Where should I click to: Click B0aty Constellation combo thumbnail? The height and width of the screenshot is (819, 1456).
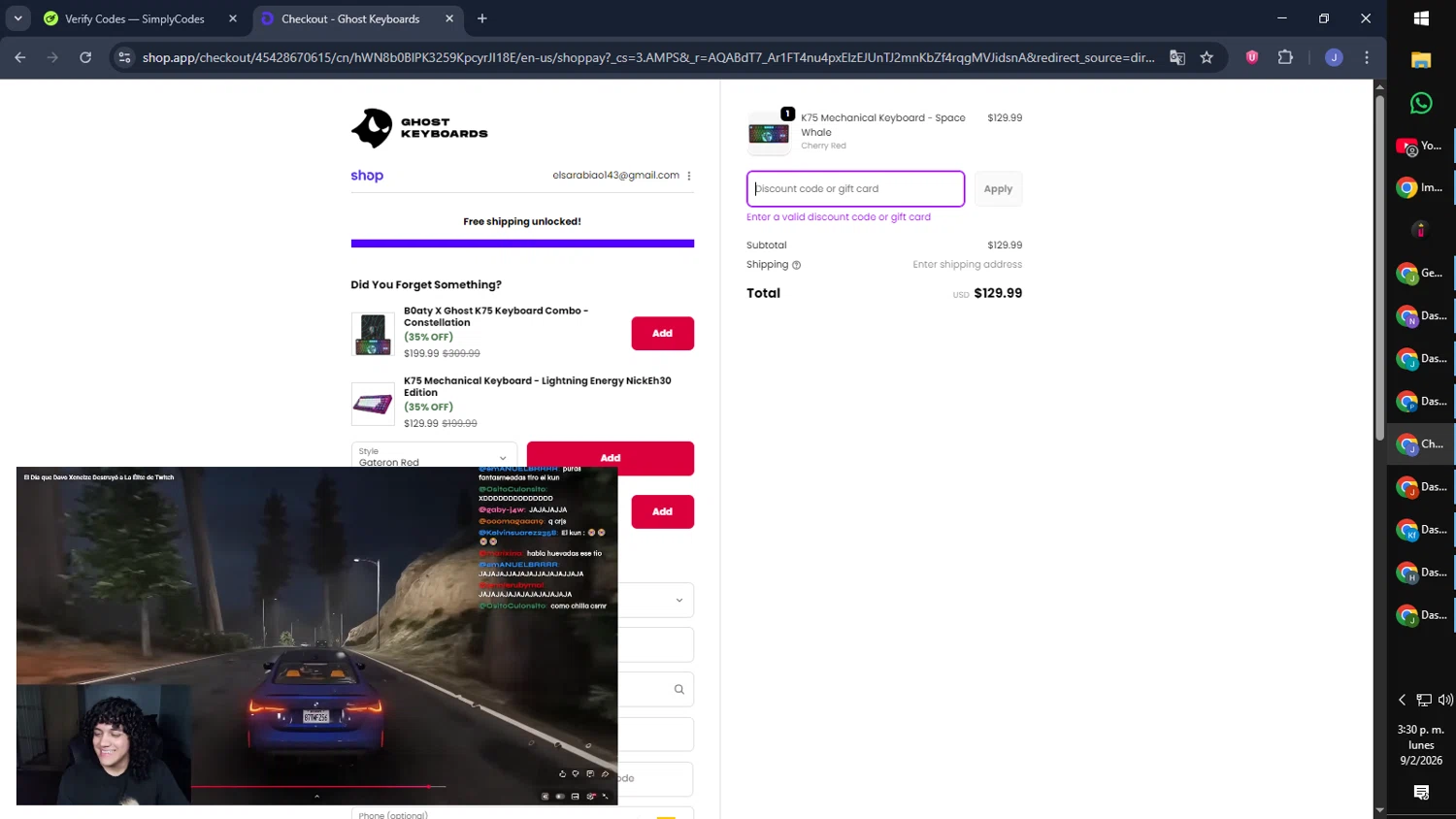[x=373, y=334]
